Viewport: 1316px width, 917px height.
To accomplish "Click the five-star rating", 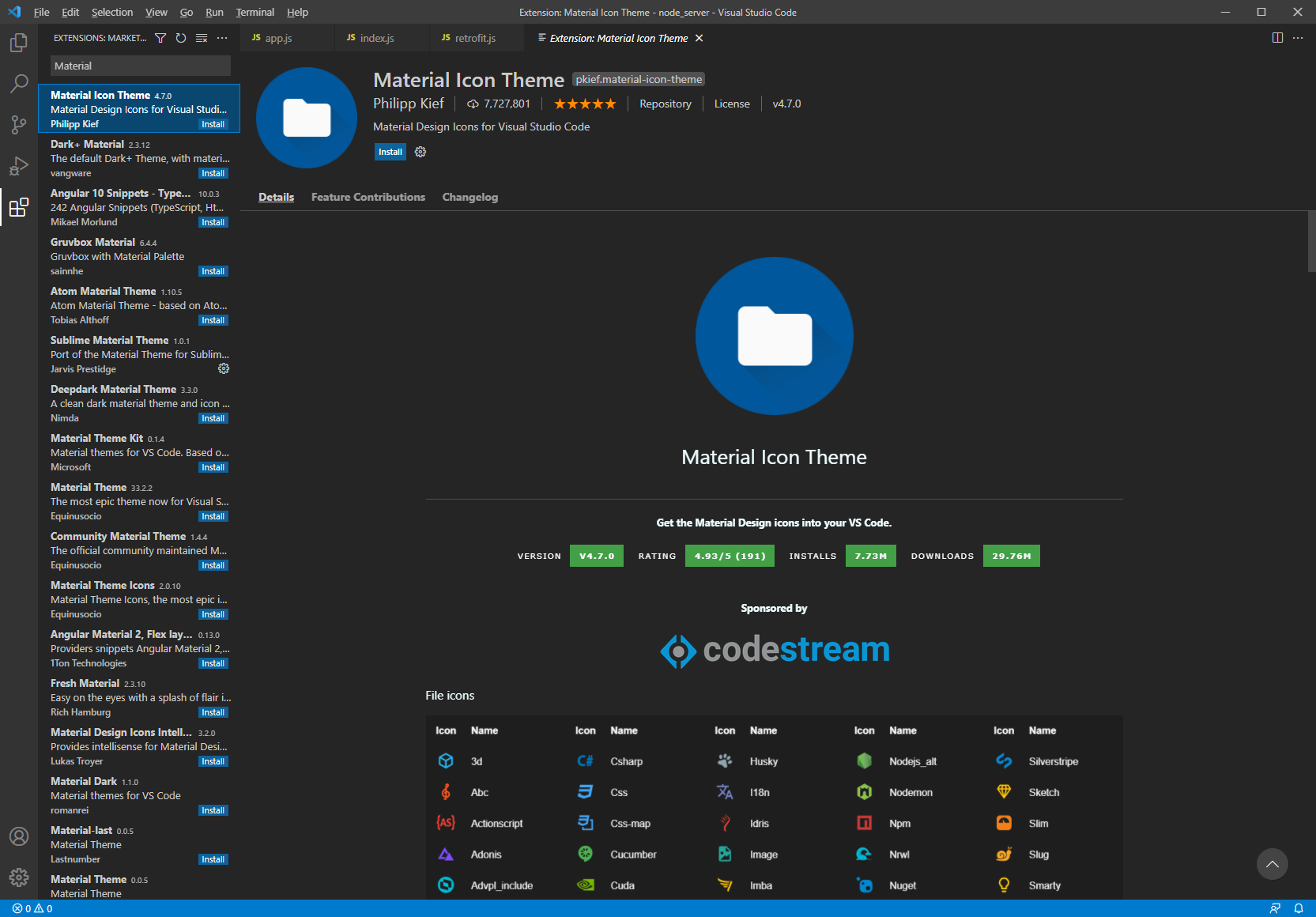I will coord(585,104).
